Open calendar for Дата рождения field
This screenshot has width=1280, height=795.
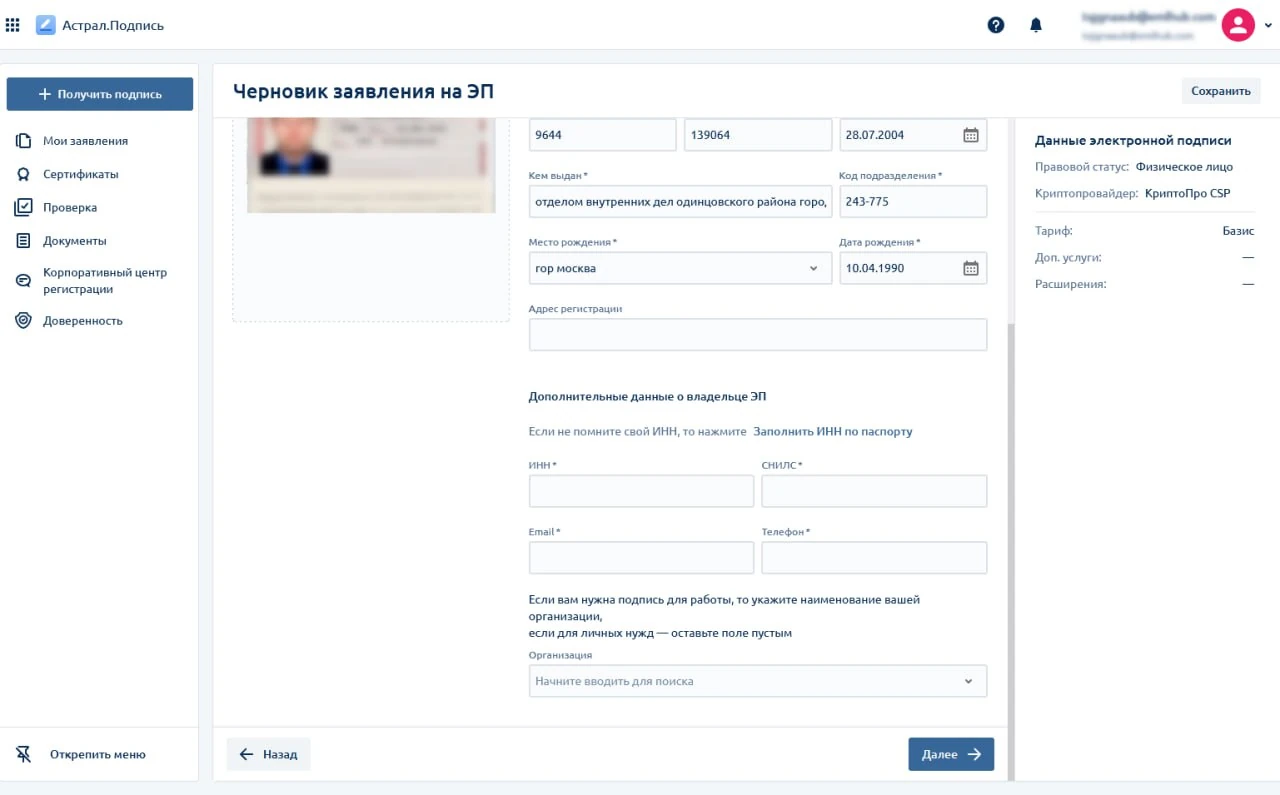coord(970,268)
